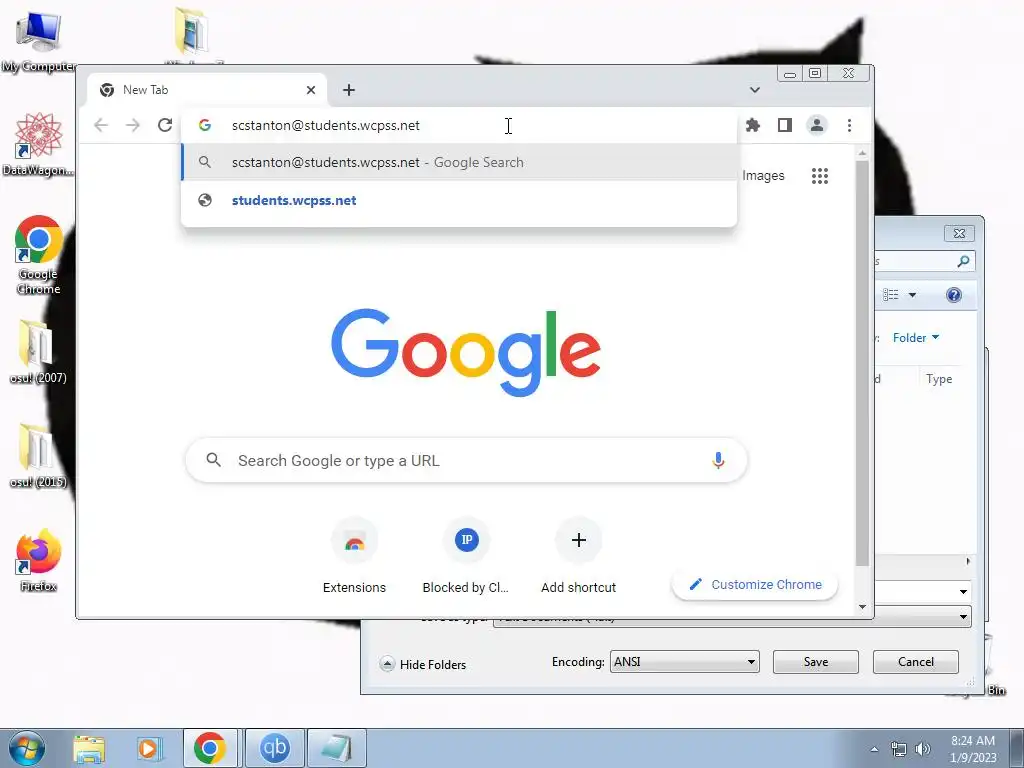This screenshot has width=1024, height=768.
Task: Choose the Google Search suggestion for scstanton@students.wcpss.net
Action: pyautogui.click(x=459, y=162)
